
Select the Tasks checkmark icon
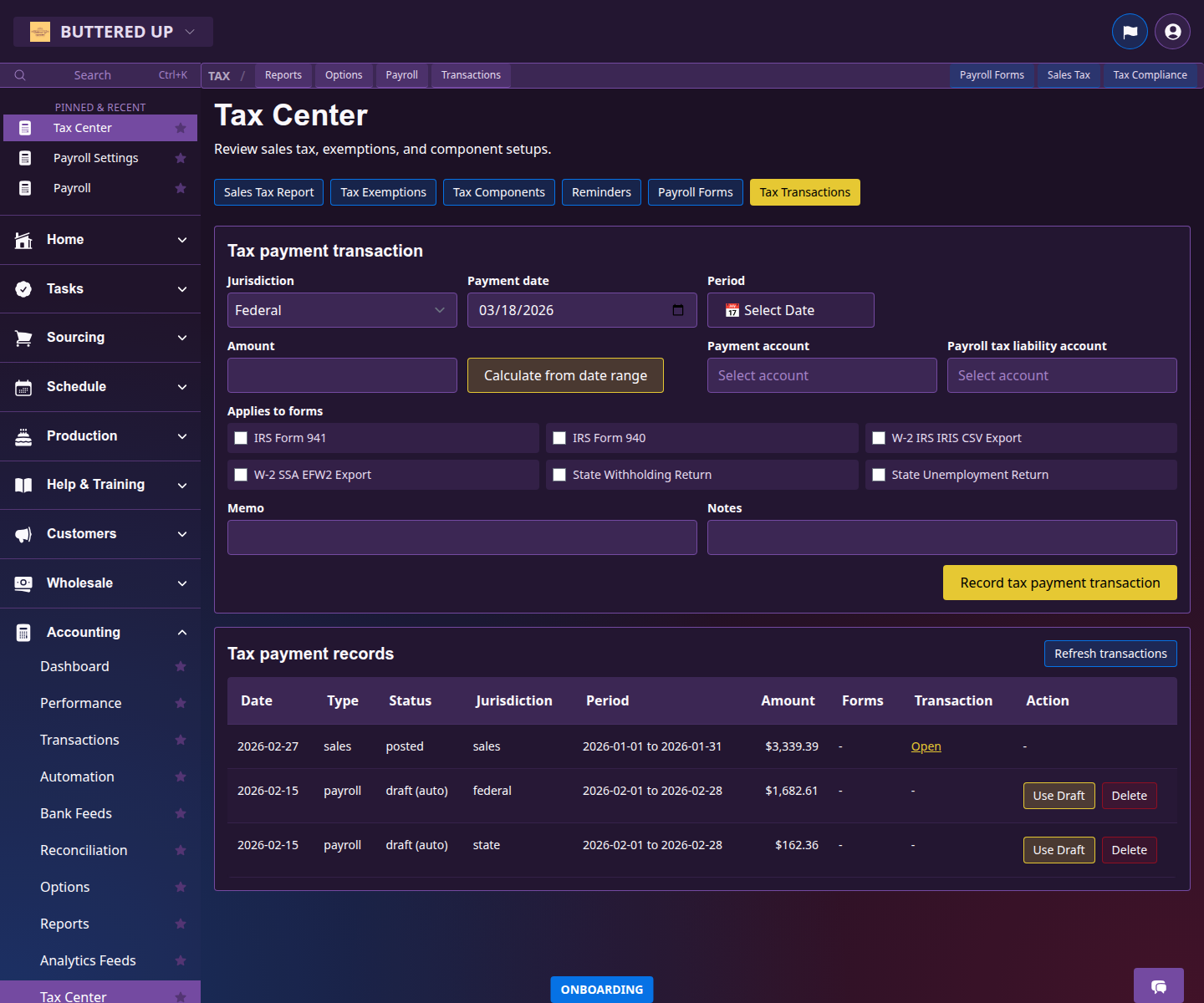[23, 288]
